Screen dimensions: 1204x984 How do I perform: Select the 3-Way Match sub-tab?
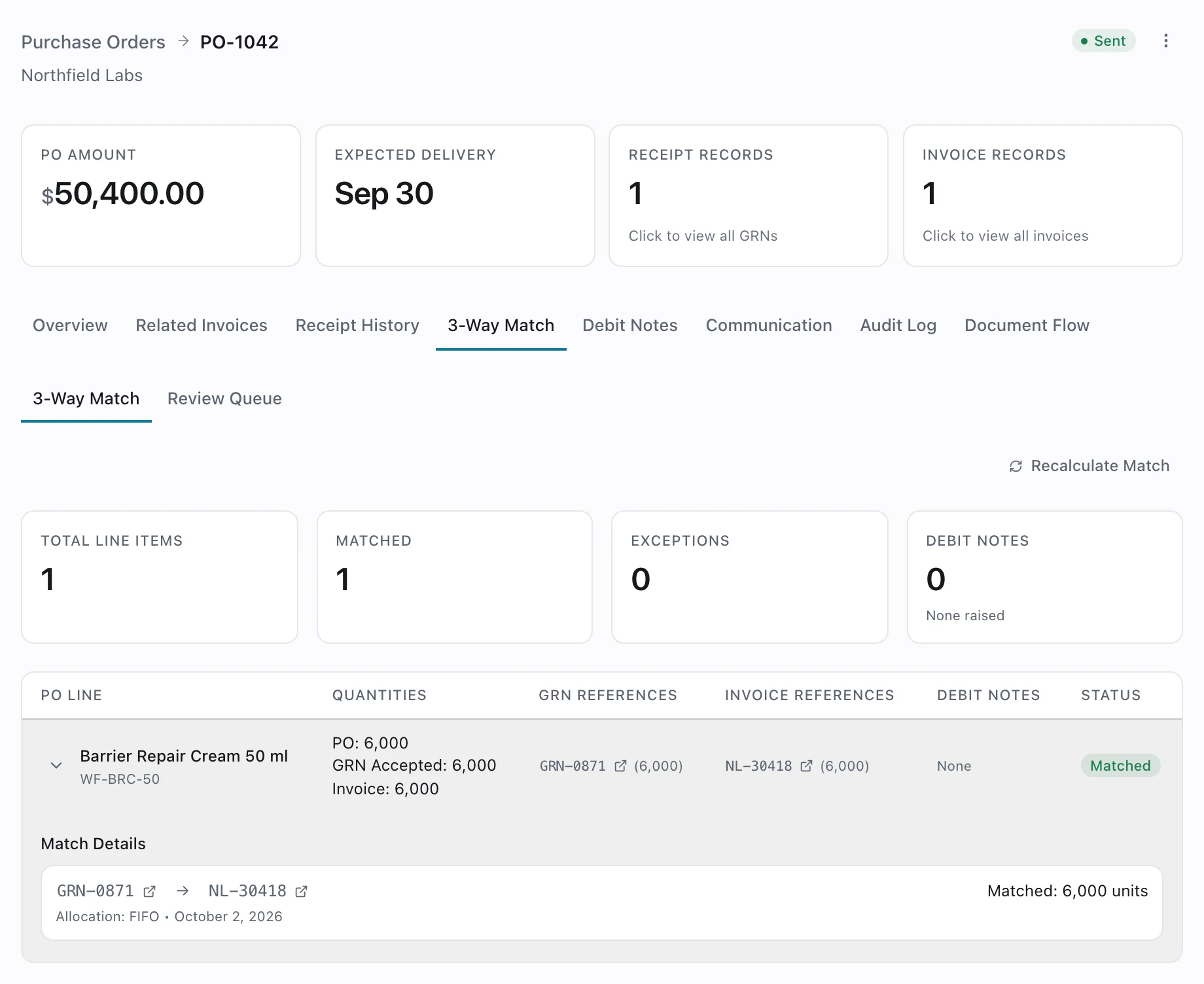click(x=86, y=398)
